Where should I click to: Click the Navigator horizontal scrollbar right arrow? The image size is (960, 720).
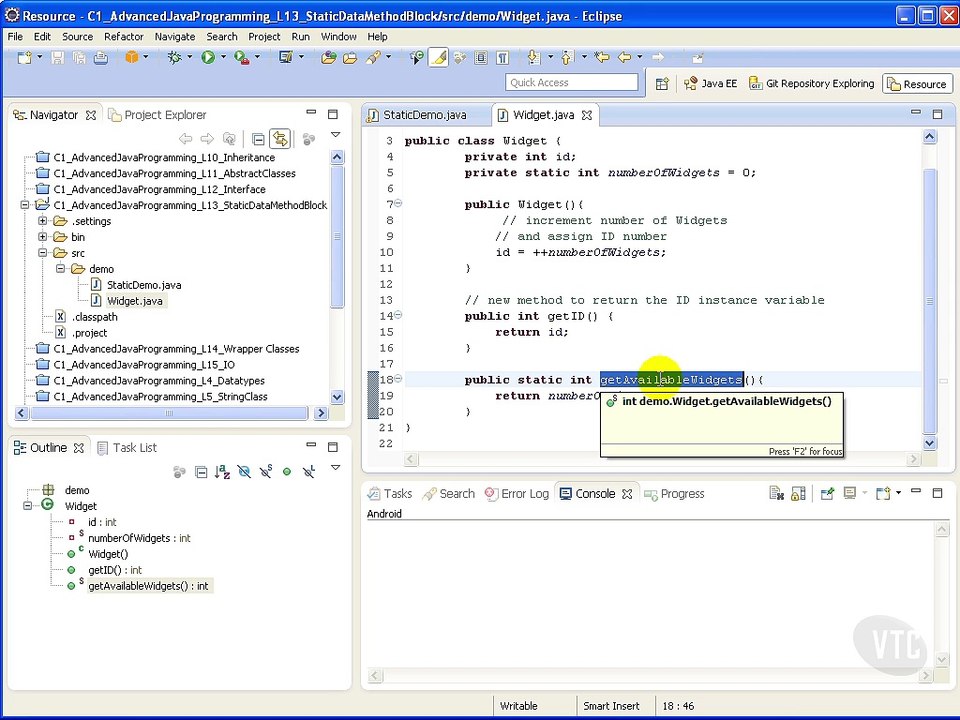[321, 413]
